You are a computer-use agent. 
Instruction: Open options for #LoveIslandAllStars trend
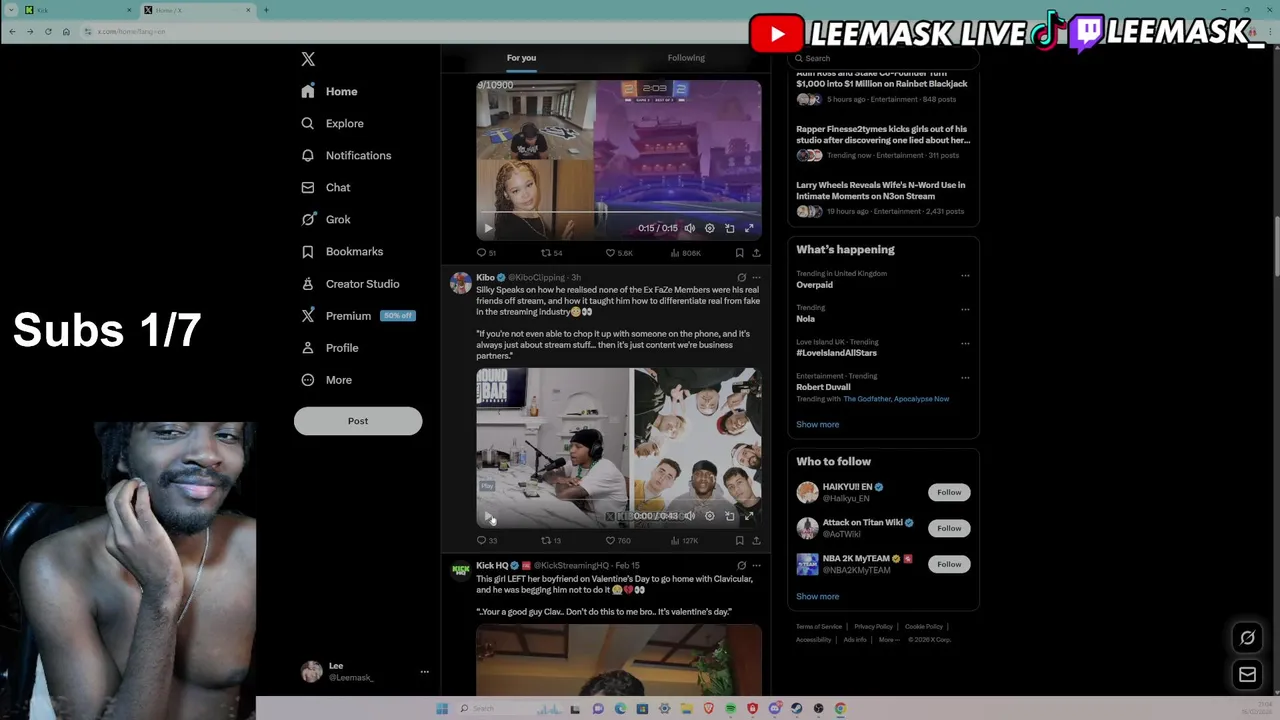coord(965,343)
